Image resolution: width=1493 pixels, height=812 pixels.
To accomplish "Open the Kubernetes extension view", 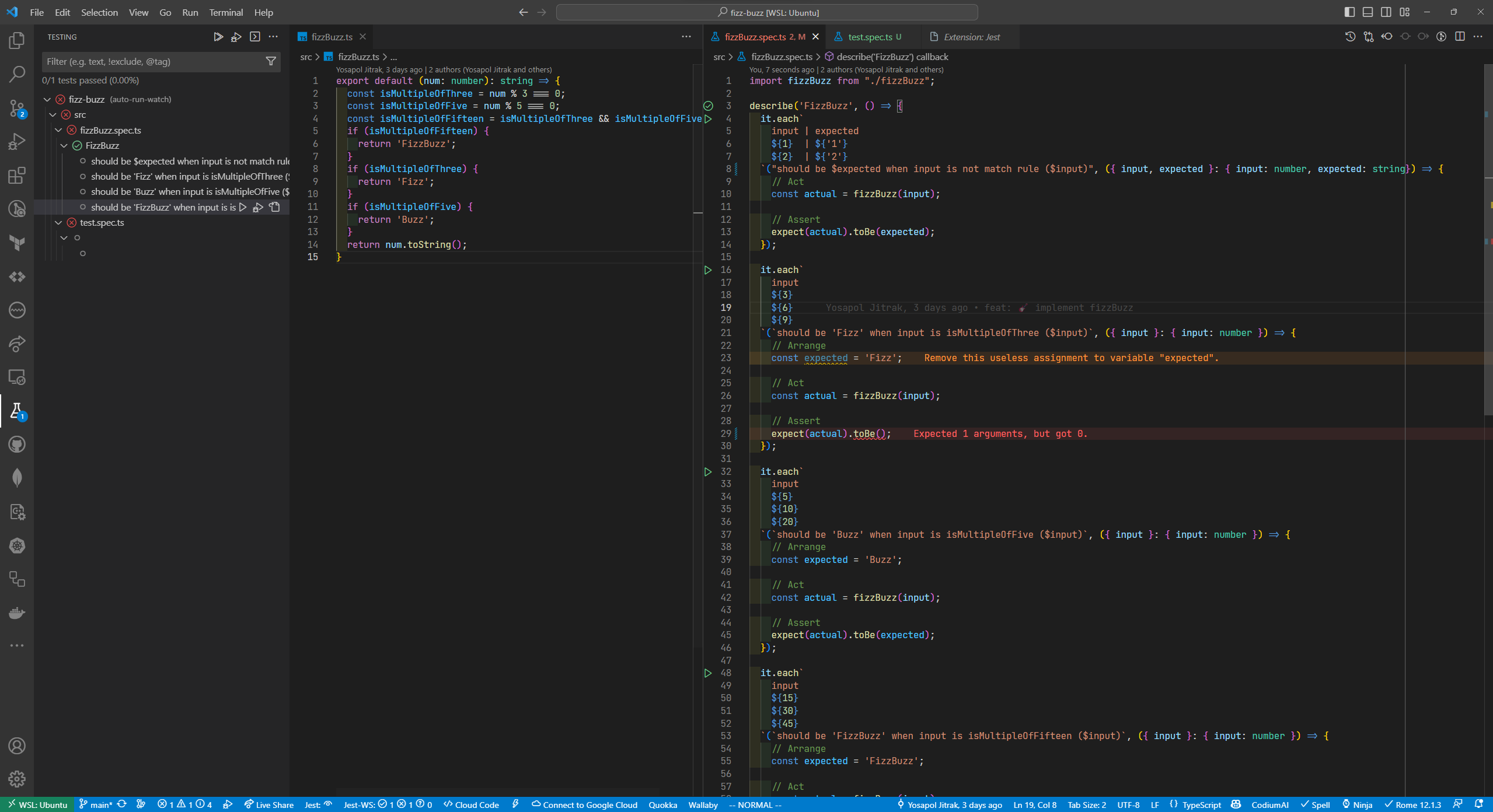I will coord(17,545).
